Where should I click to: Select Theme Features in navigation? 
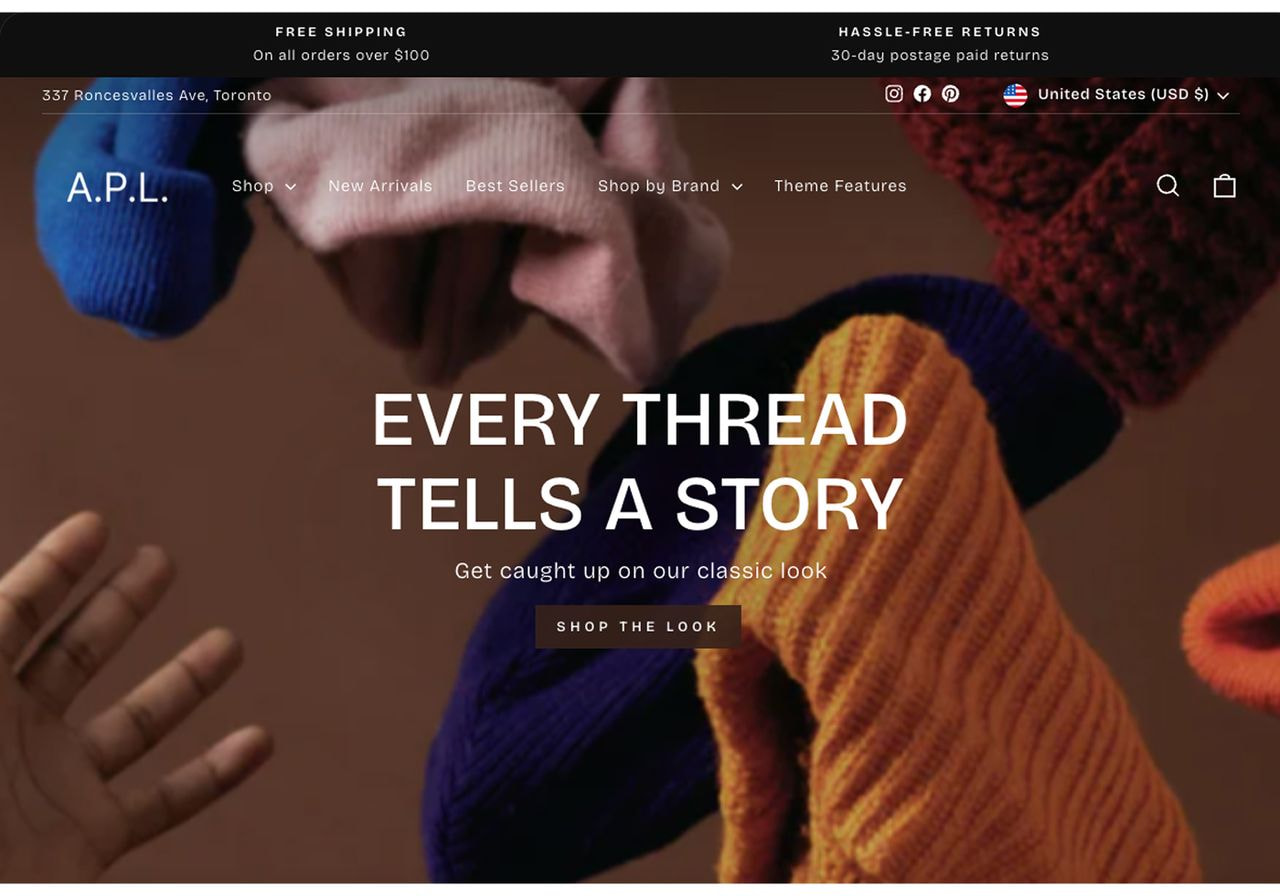click(x=840, y=186)
